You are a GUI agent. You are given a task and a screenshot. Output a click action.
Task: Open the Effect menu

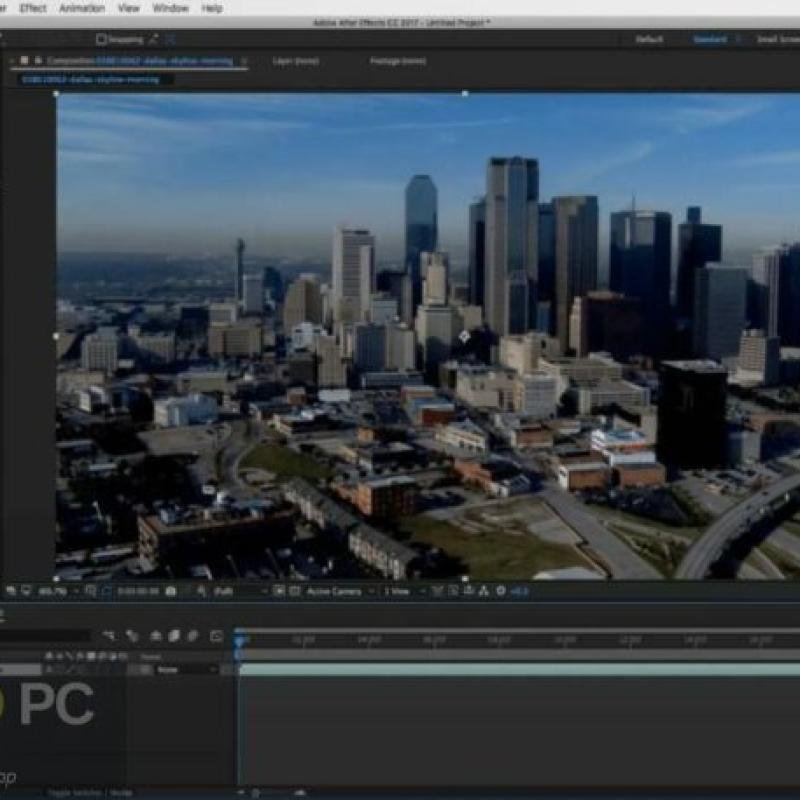[x=33, y=8]
